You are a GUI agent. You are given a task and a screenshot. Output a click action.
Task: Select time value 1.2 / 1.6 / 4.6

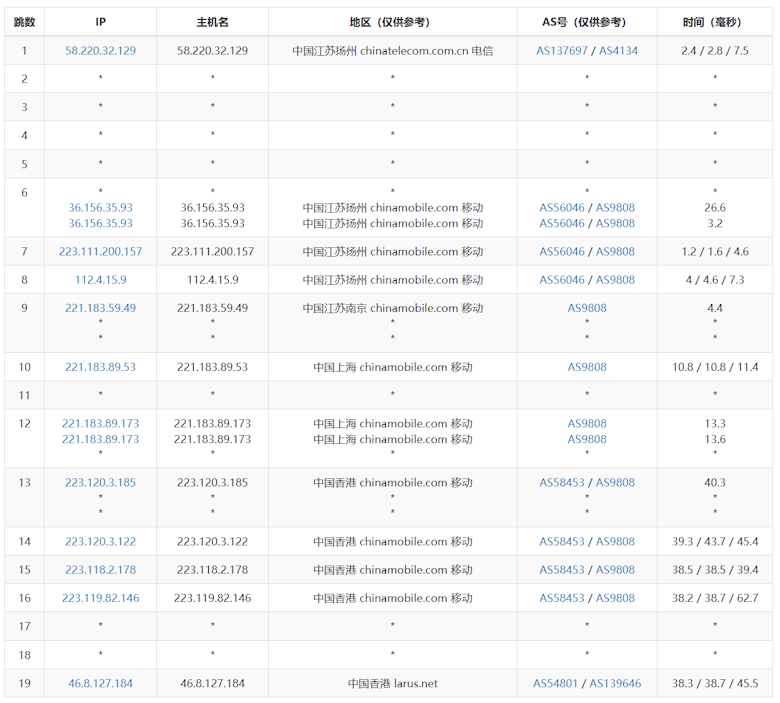(715, 252)
